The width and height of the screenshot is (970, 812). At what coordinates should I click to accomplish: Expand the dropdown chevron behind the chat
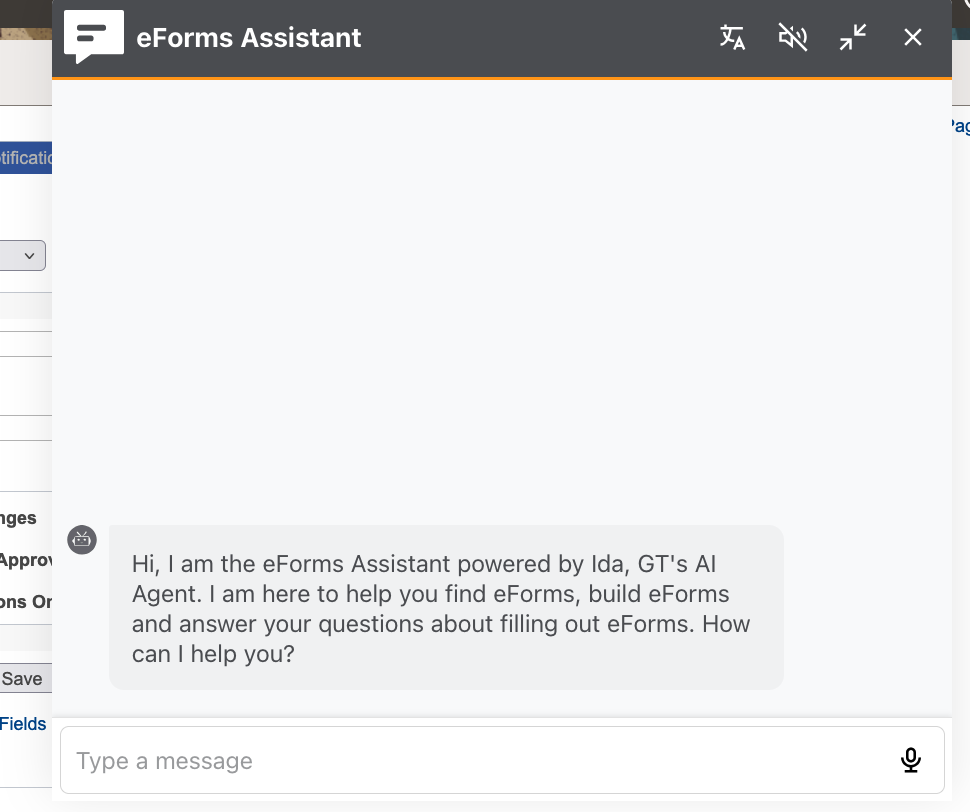pyautogui.click(x=29, y=255)
